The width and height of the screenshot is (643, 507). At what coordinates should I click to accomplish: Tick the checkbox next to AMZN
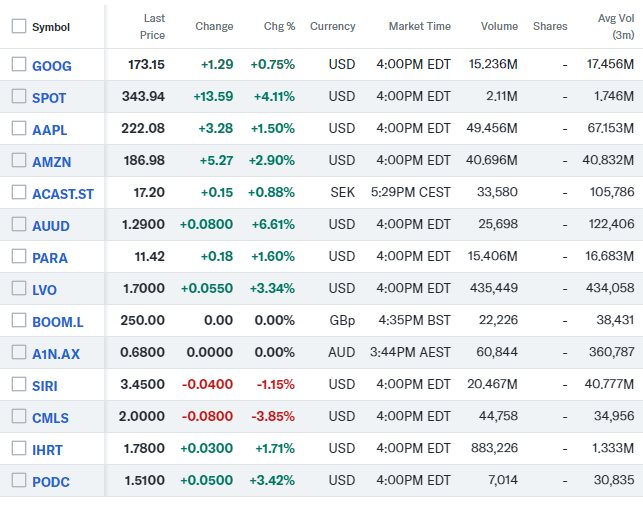[x=19, y=161]
